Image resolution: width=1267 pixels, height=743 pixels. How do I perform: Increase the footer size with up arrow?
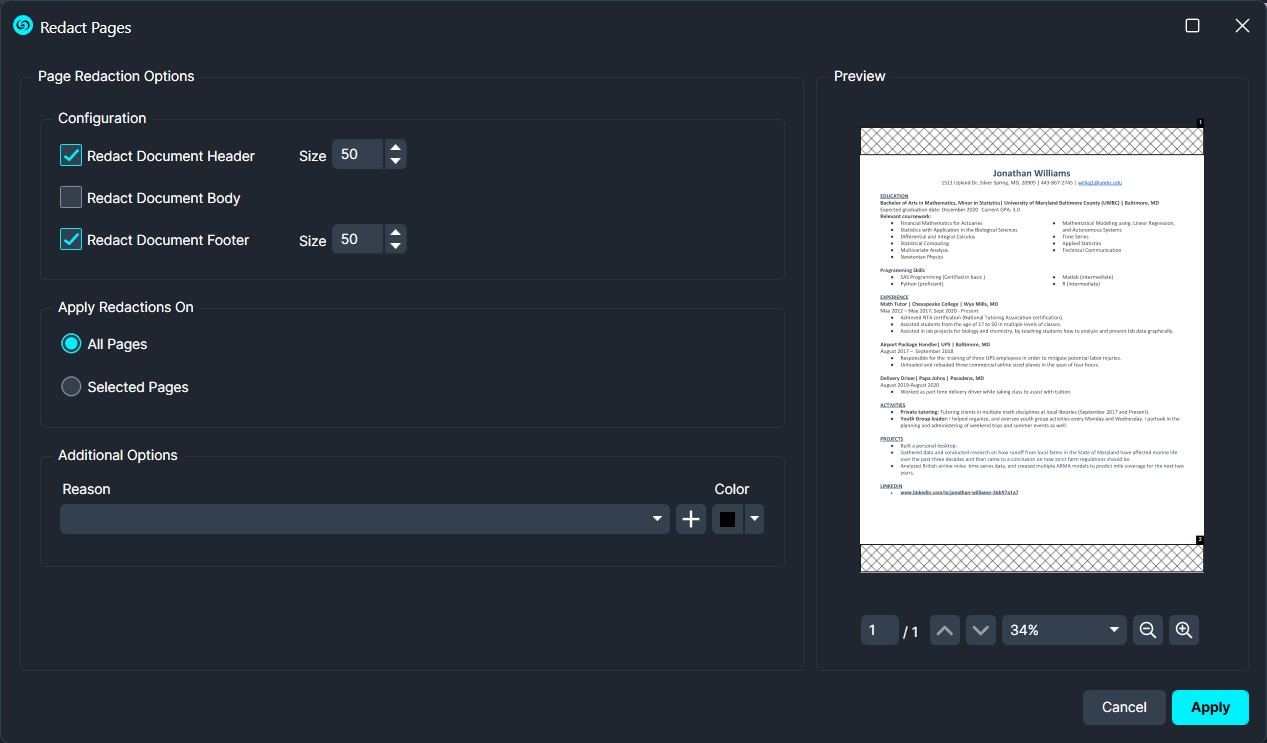pos(395,233)
